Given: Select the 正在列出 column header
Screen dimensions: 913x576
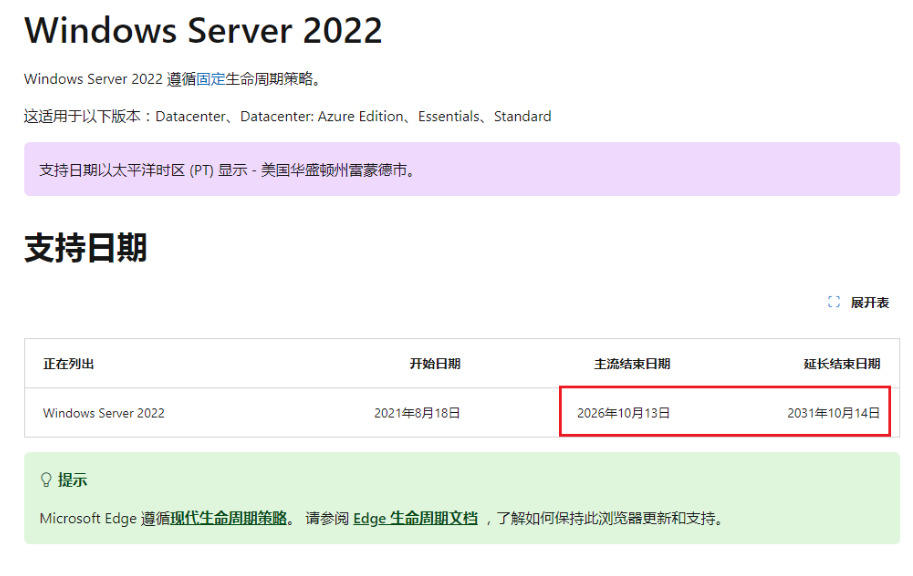Looking at the screenshot, I should coord(68,364).
